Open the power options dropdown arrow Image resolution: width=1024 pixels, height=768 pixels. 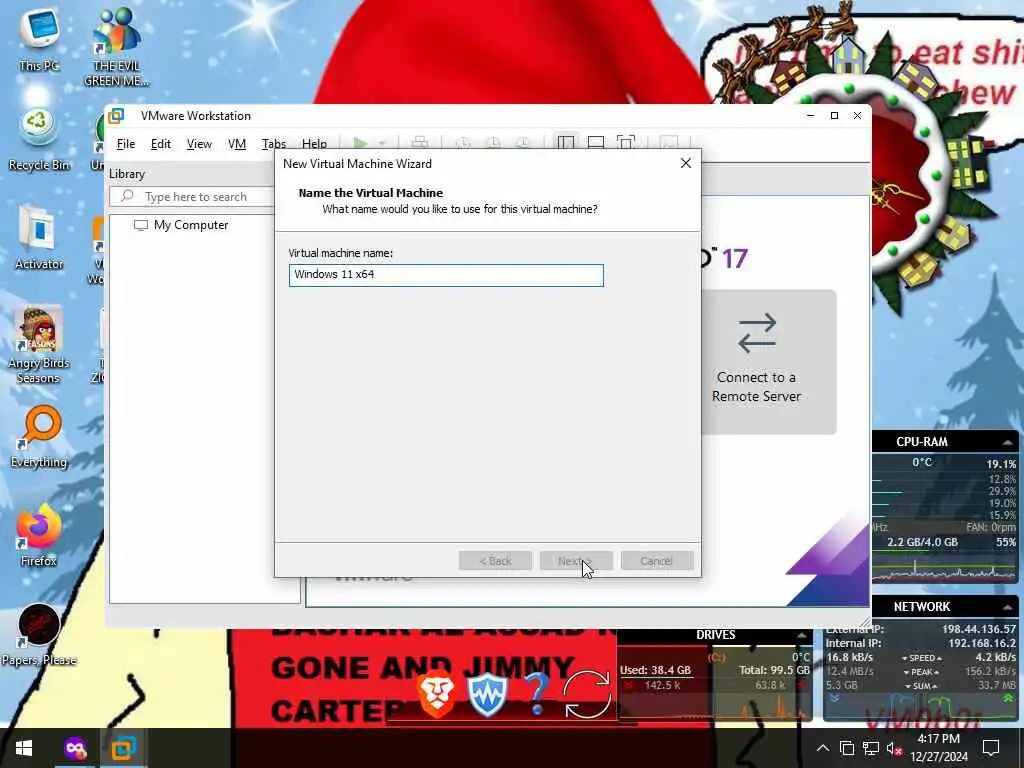[382, 143]
